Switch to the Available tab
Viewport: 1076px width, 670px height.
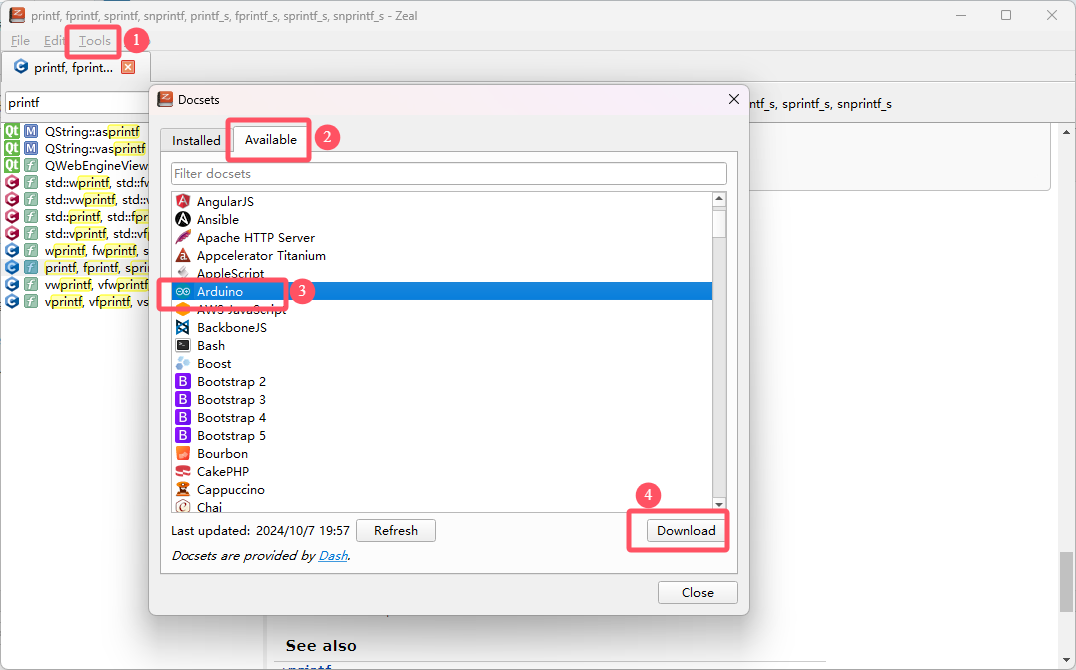[270, 139]
